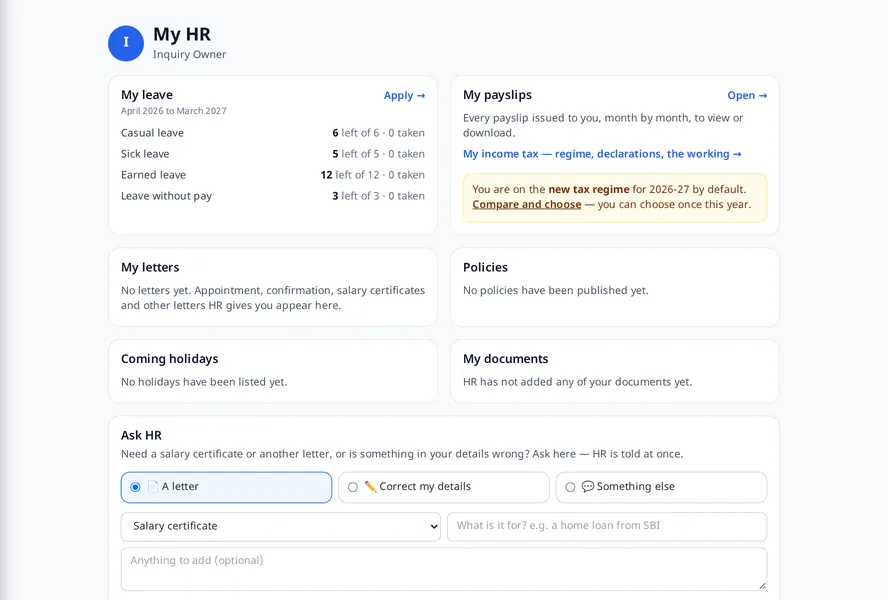This screenshot has width=888, height=600.
Task: Click 'April 2026 to March 2027' period text
Action: click(x=173, y=110)
